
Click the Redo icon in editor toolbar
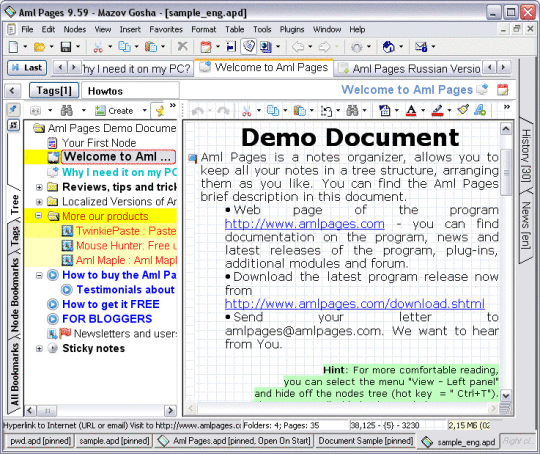pyautogui.click(x=224, y=111)
